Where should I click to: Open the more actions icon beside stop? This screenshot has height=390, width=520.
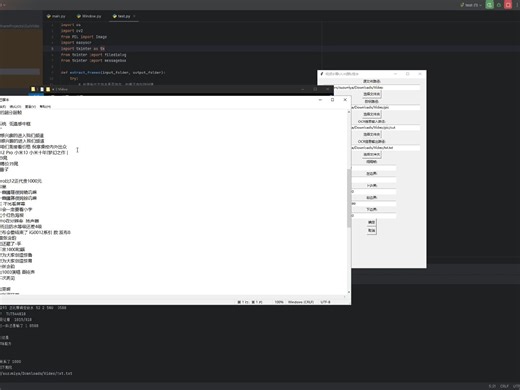[517, 5]
